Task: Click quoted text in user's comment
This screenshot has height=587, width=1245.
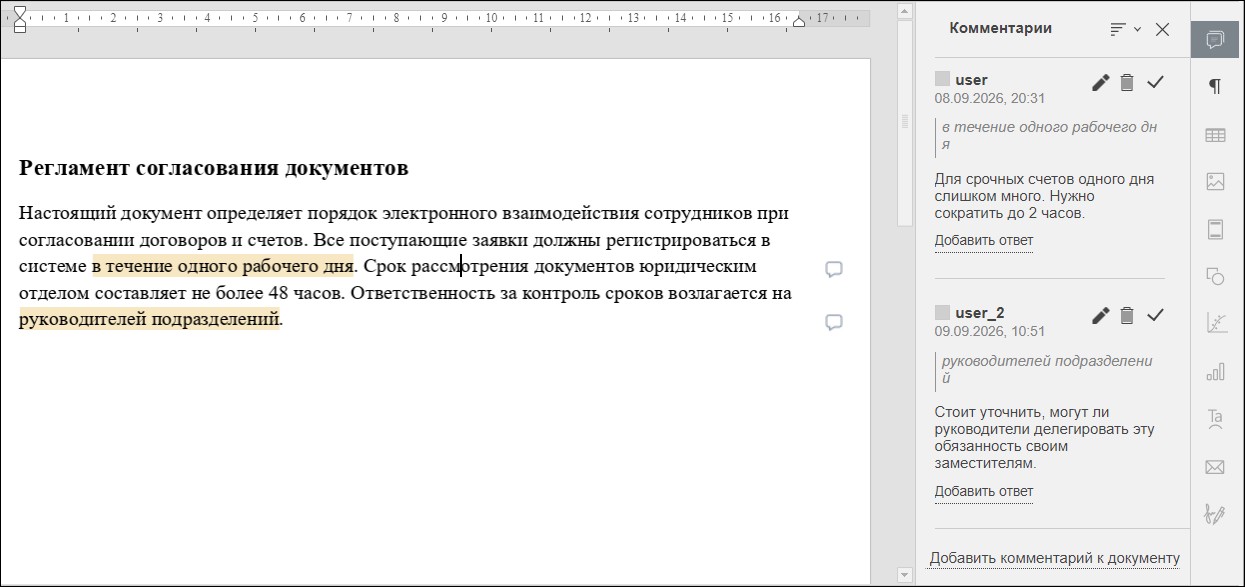Action: [1049, 136]
